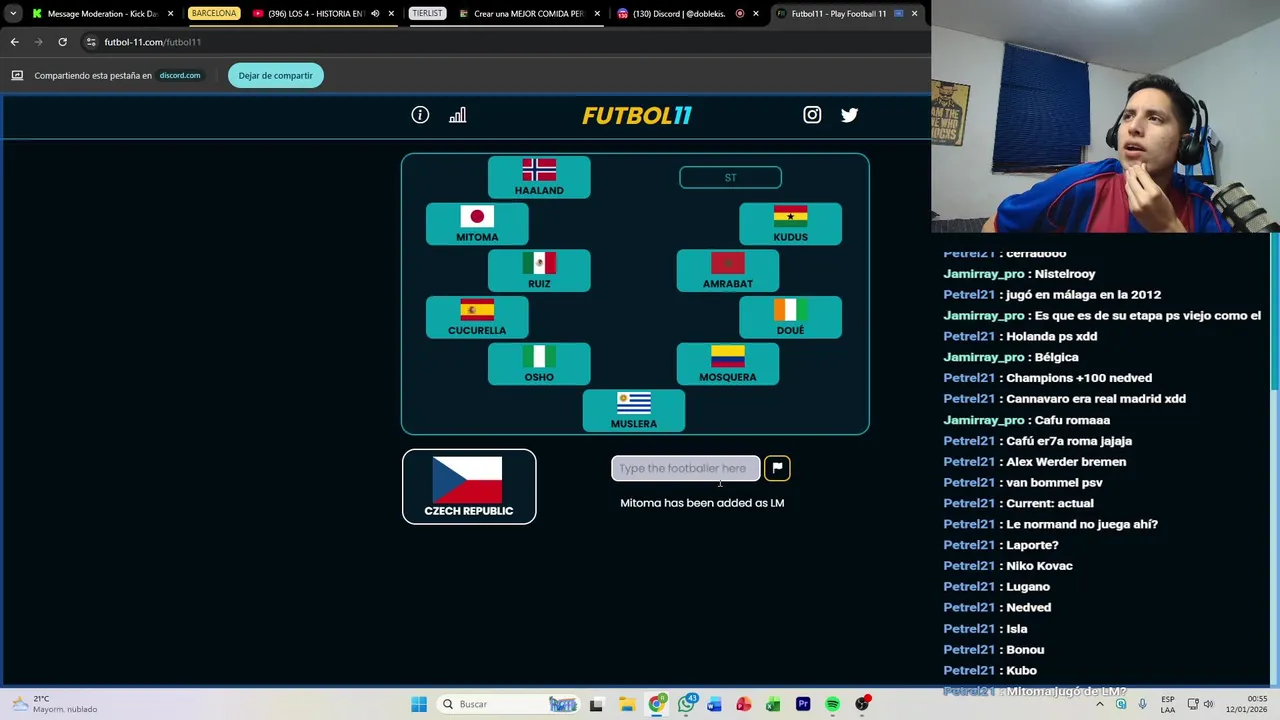Click the Mitoma player card

pos(477,224)
